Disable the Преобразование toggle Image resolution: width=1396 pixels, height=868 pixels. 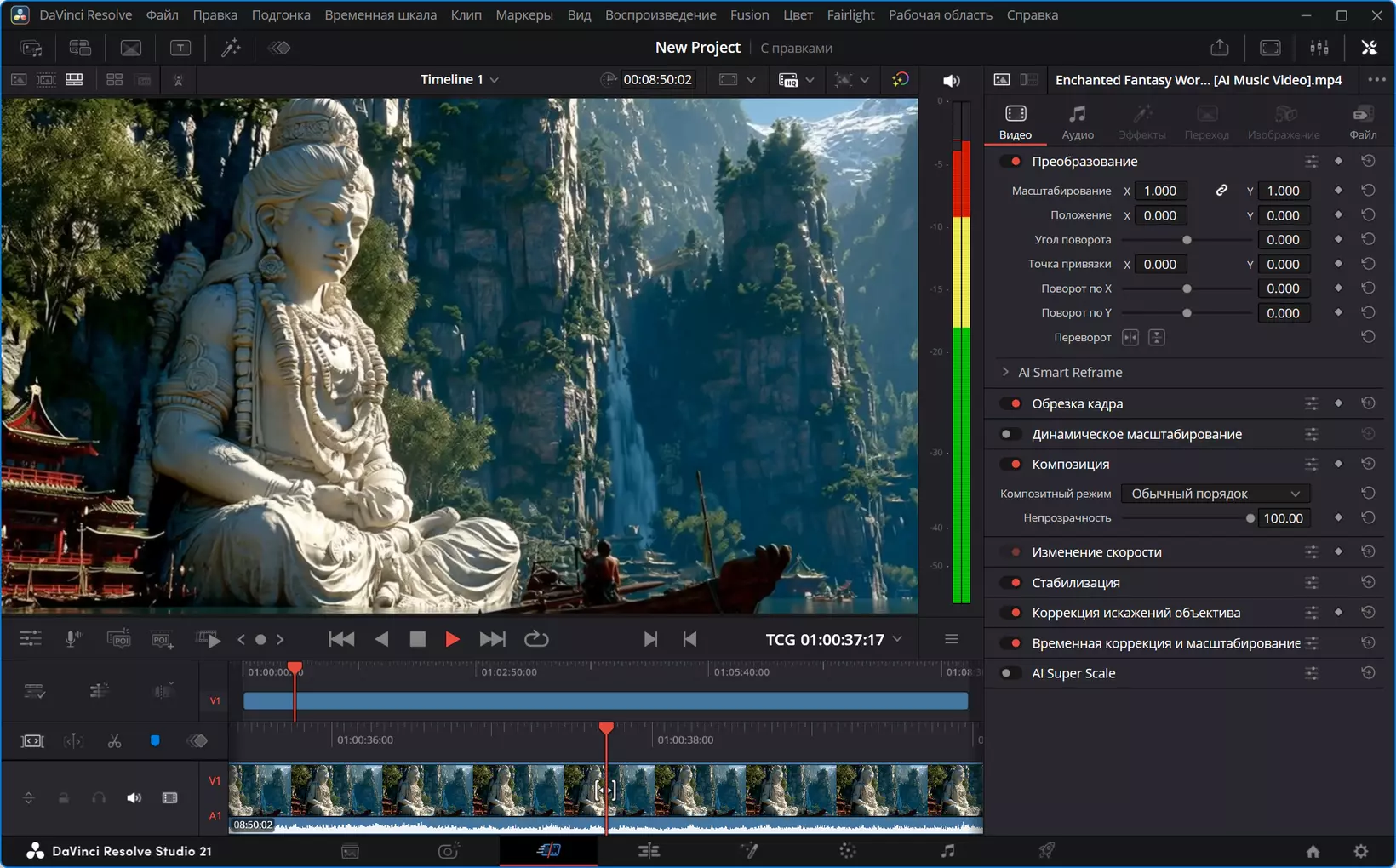(x=1011, y=161)
